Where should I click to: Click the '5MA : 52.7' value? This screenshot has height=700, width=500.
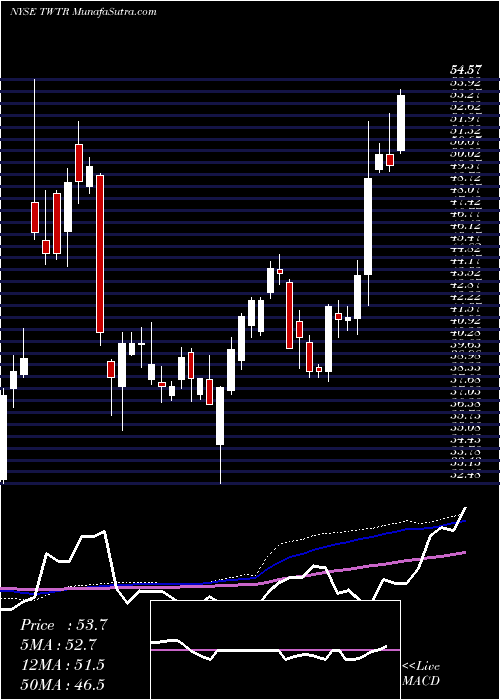tap(58, 645)
